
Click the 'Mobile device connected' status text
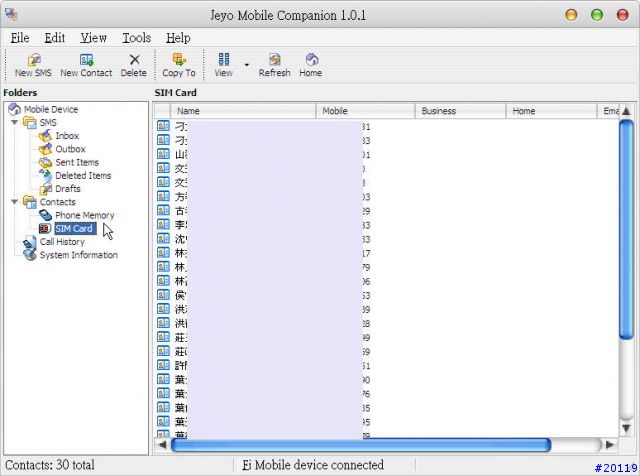coord(319,465)
